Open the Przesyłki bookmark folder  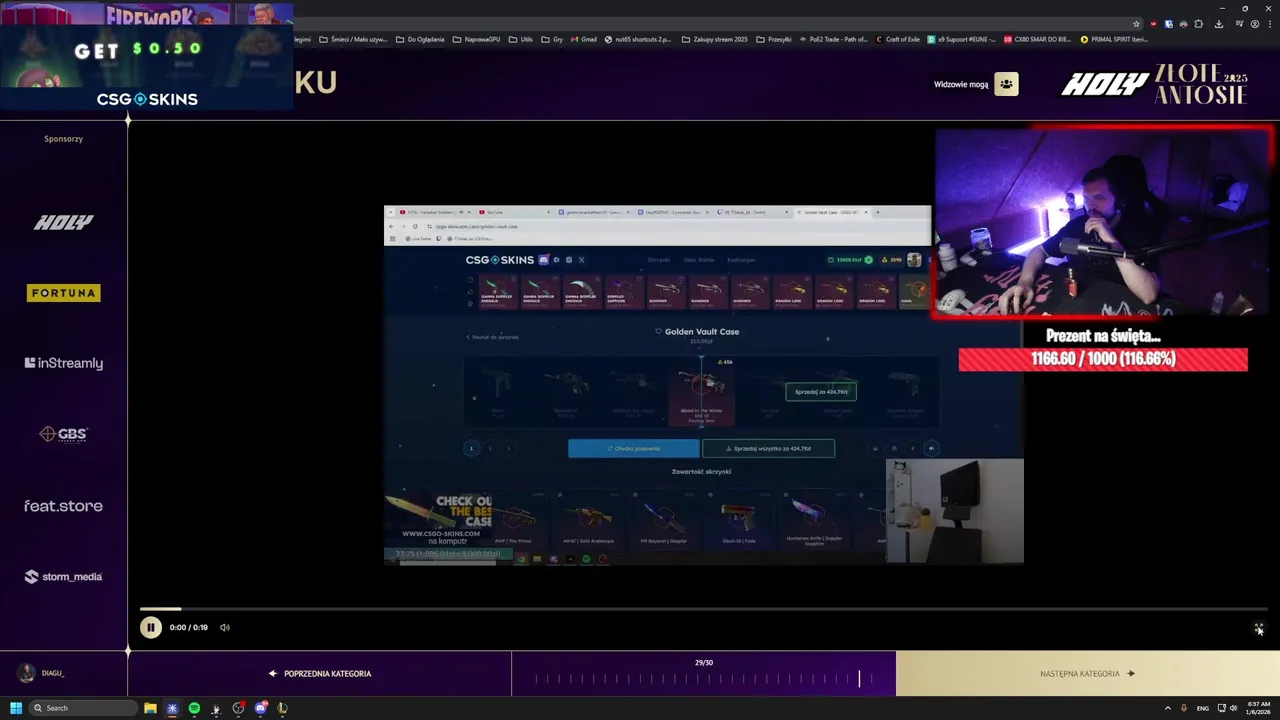coord(774,39)
